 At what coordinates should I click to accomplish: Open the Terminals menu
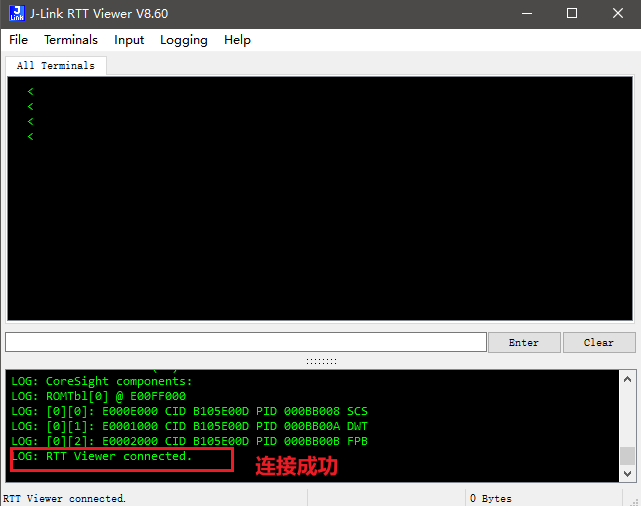pos(71,40)
